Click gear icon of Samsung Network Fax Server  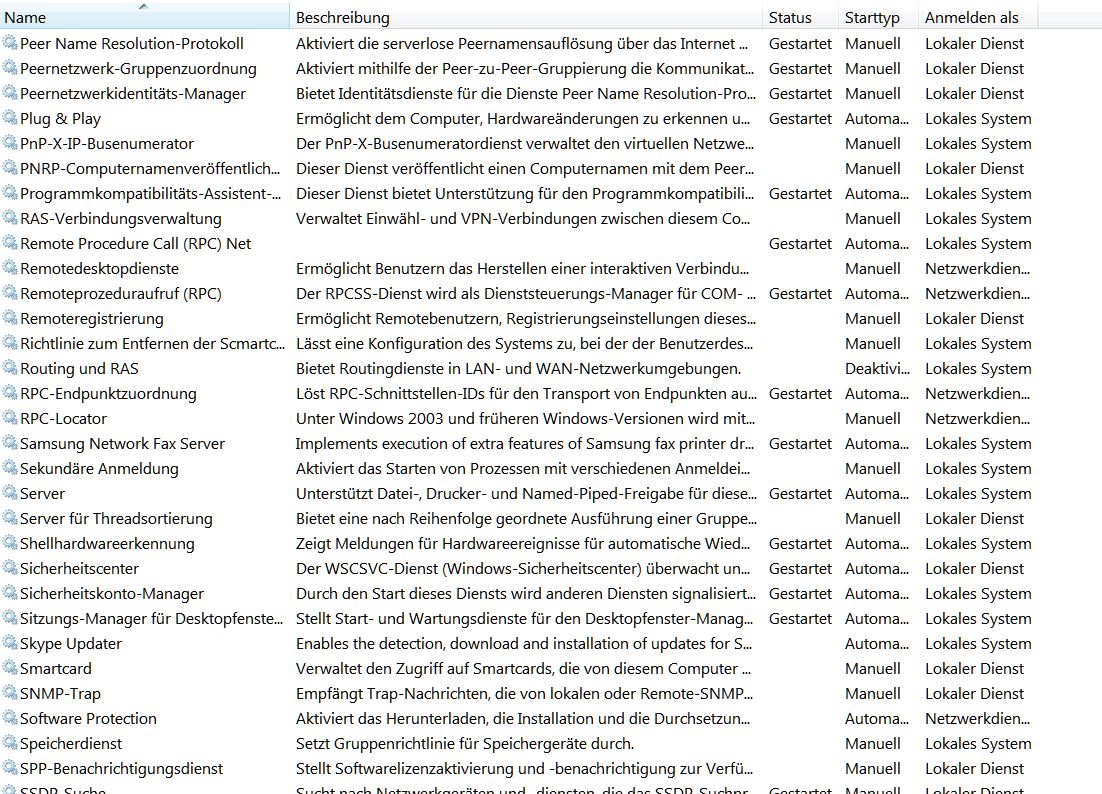point(10,443)
